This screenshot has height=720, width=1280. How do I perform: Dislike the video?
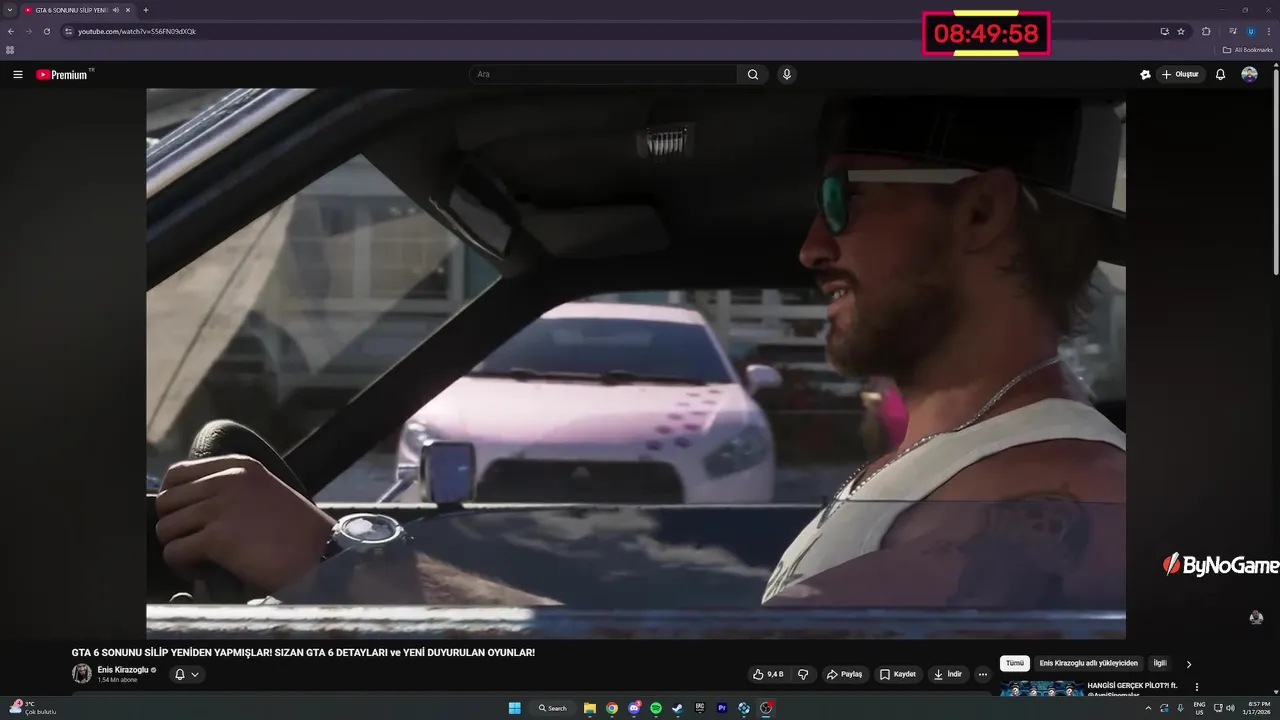tap(803, 674)
